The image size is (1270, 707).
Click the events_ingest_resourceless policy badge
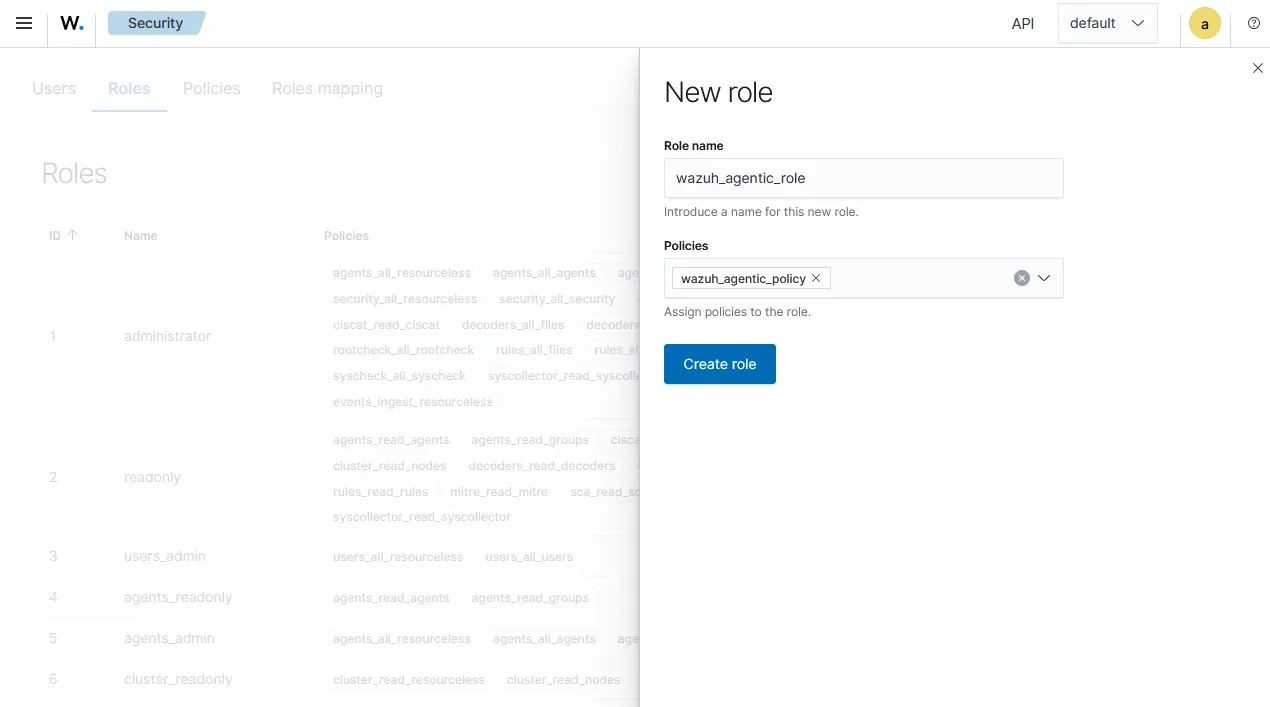[x=413, y=402]
